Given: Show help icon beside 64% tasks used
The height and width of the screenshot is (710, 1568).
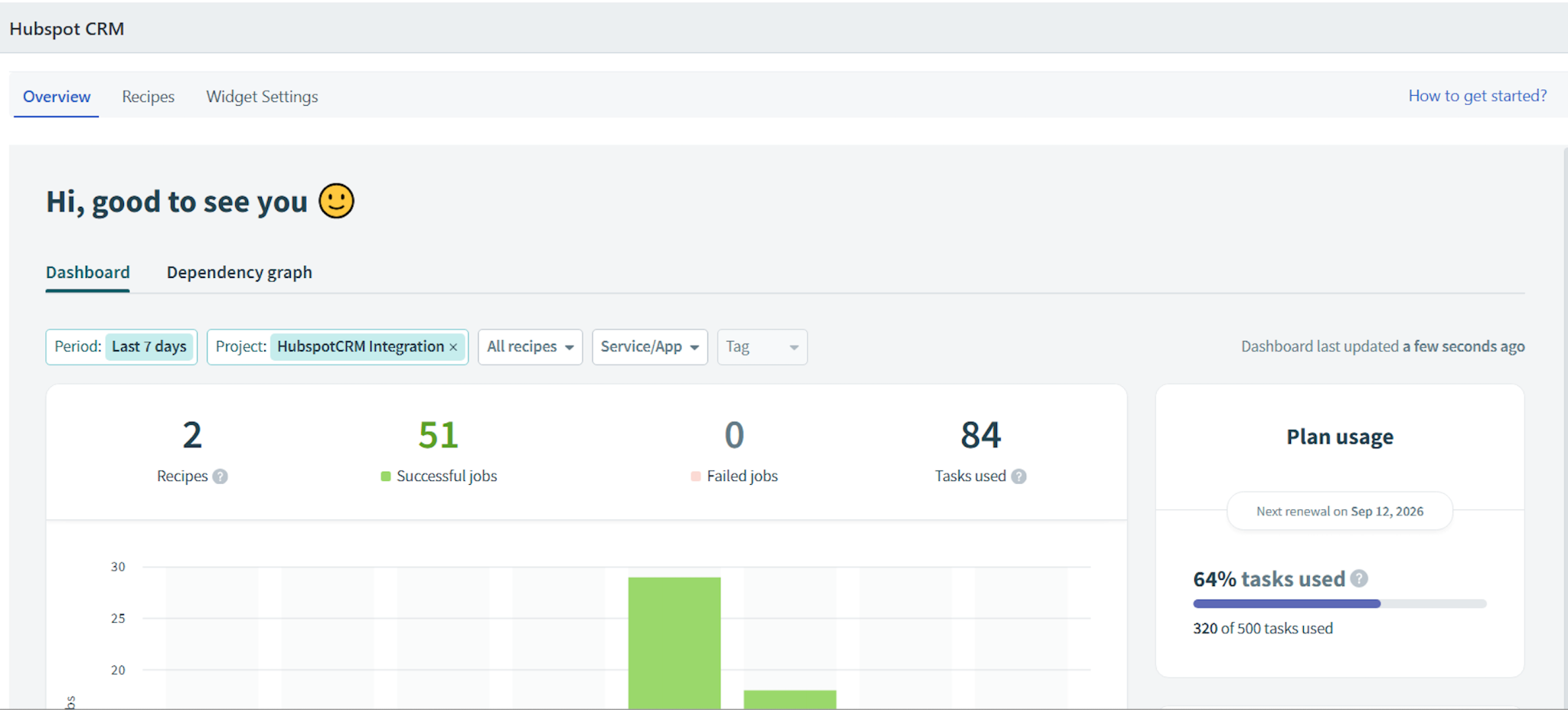Looking at the screenshot, I should click(x=1359, y=578).
